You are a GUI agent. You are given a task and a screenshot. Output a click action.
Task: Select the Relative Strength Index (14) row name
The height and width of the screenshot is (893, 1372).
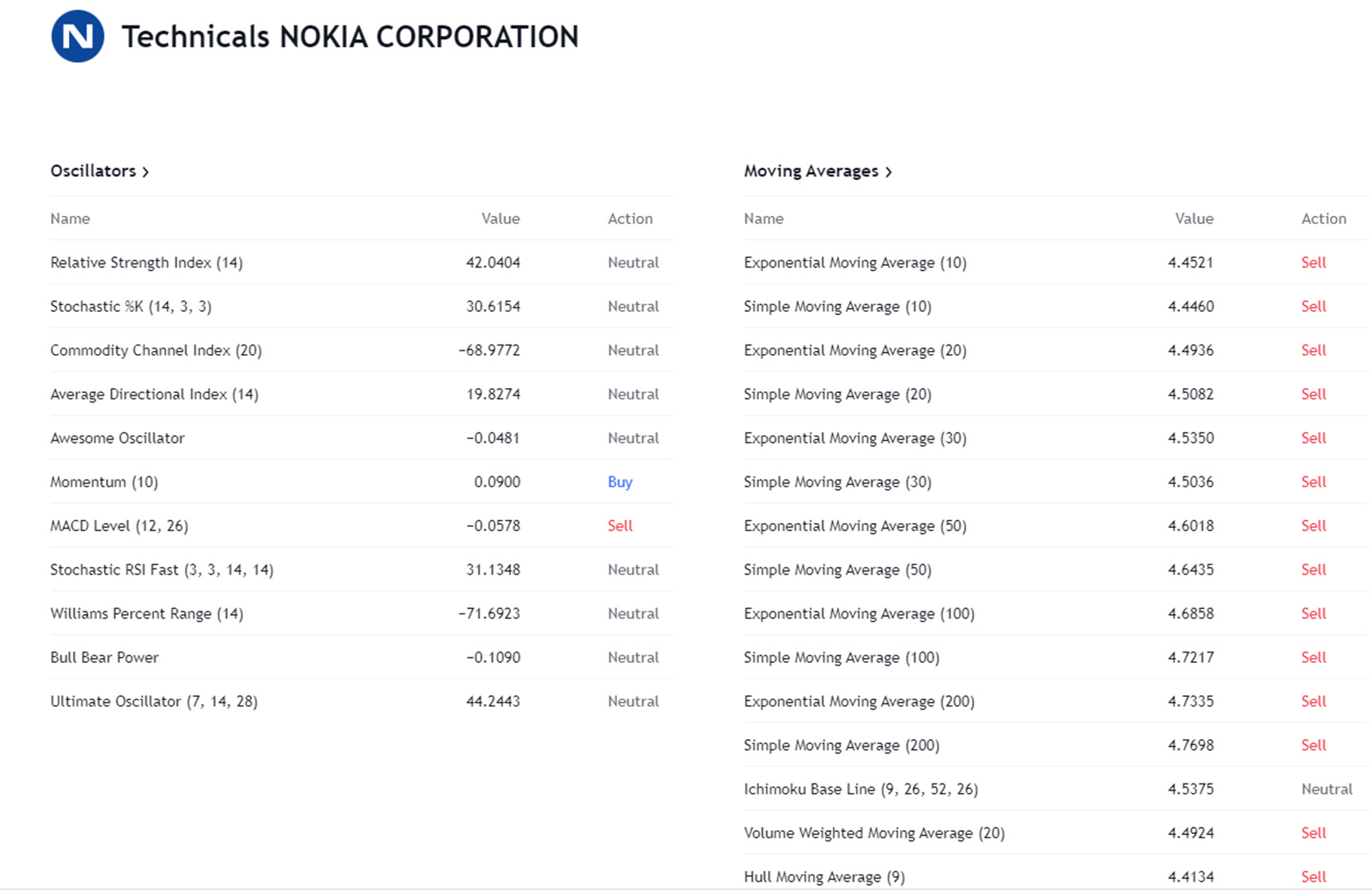coord(147,263)
